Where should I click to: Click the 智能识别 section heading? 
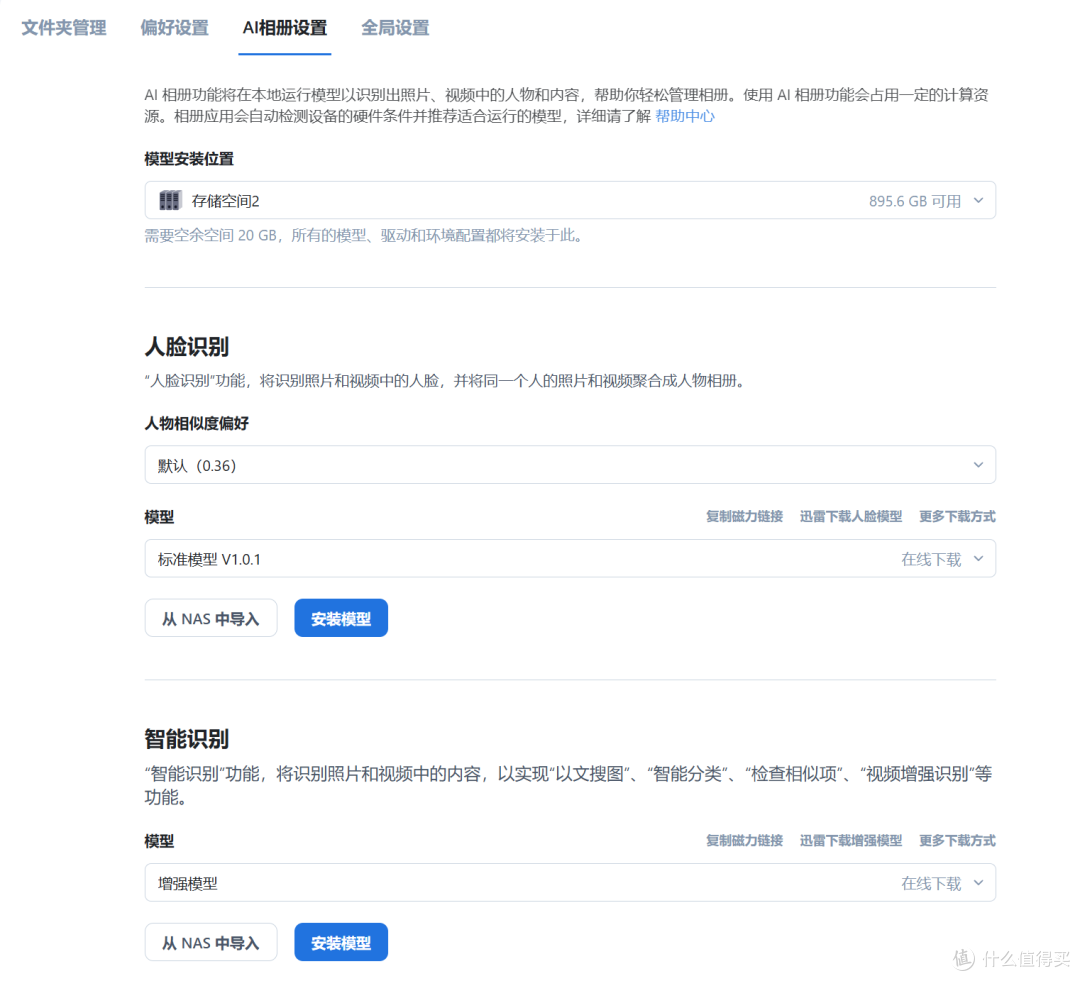(187, 739)
